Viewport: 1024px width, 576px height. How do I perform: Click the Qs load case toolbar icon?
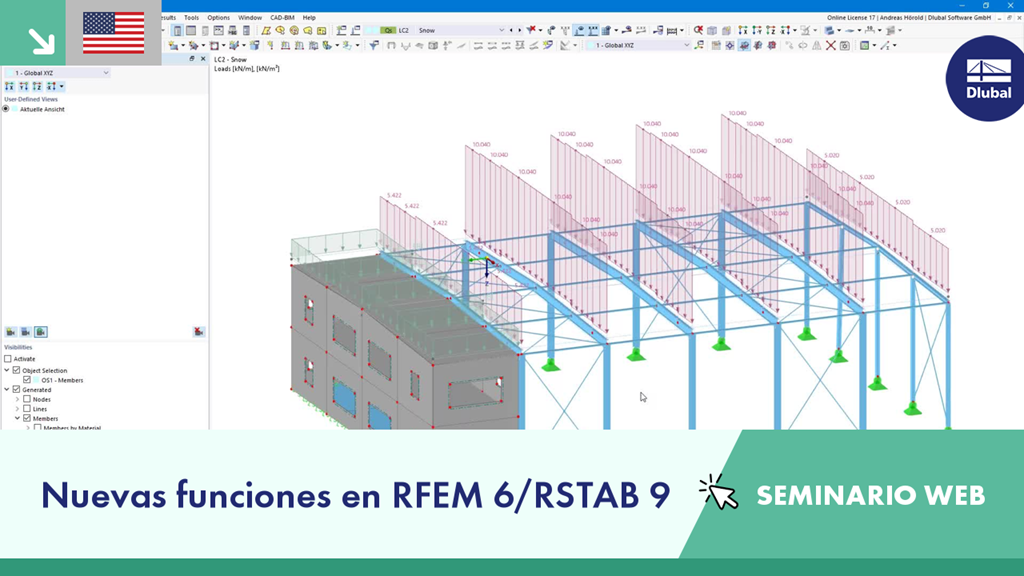(387, 30)
